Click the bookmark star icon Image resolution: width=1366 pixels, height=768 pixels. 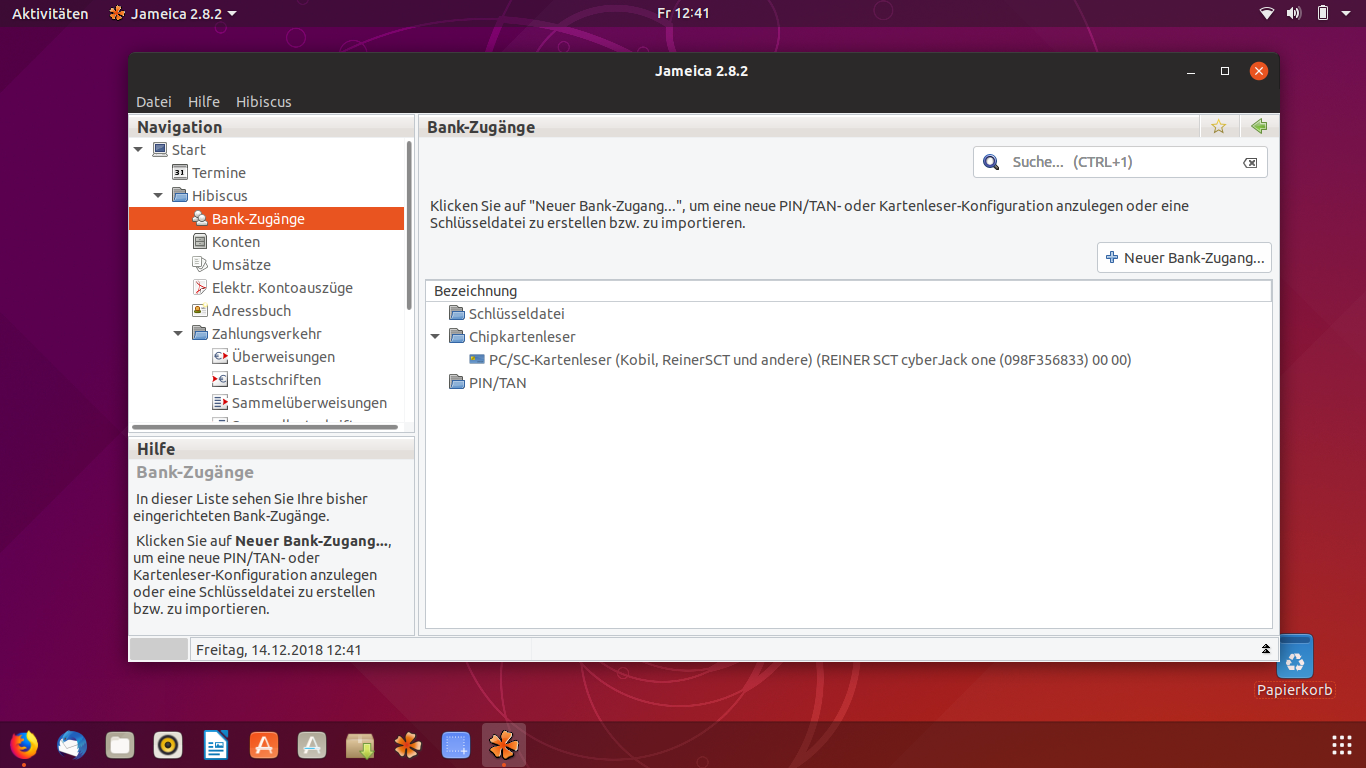coord(1218,126)
